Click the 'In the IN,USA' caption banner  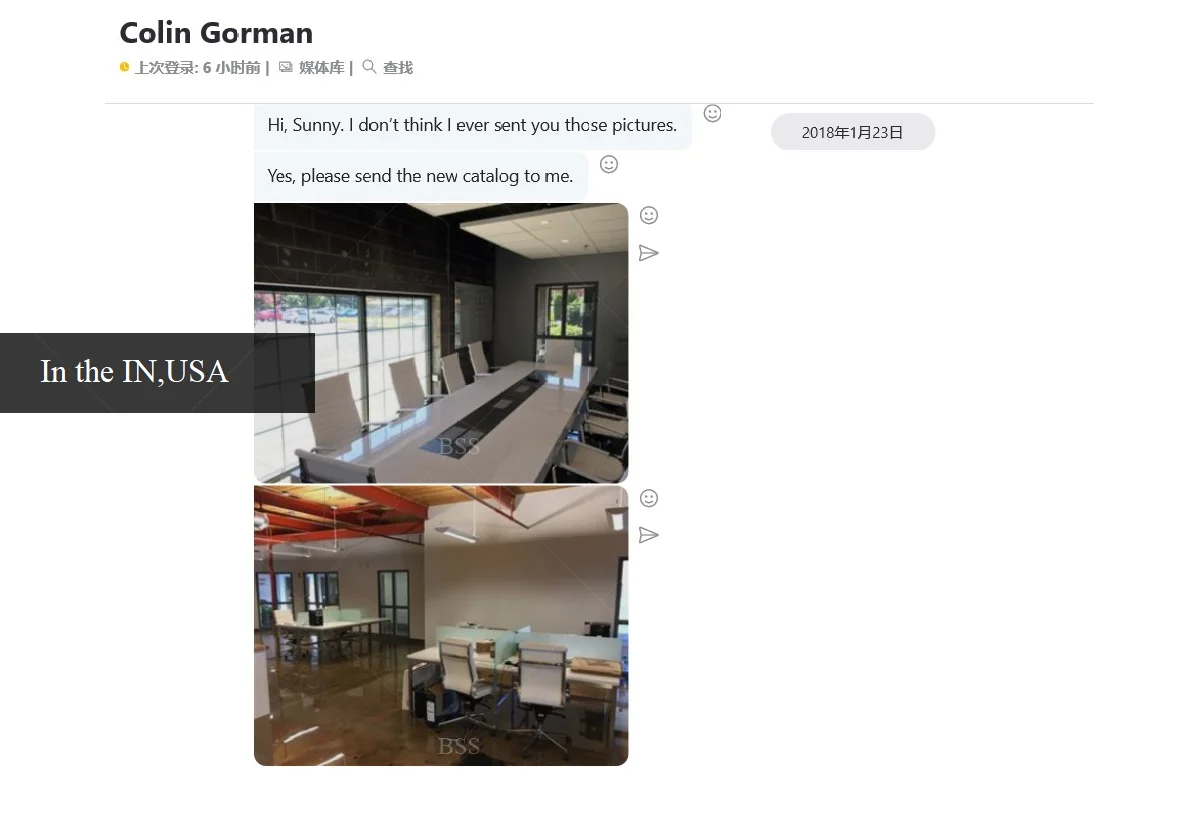(x=157, y=372)
